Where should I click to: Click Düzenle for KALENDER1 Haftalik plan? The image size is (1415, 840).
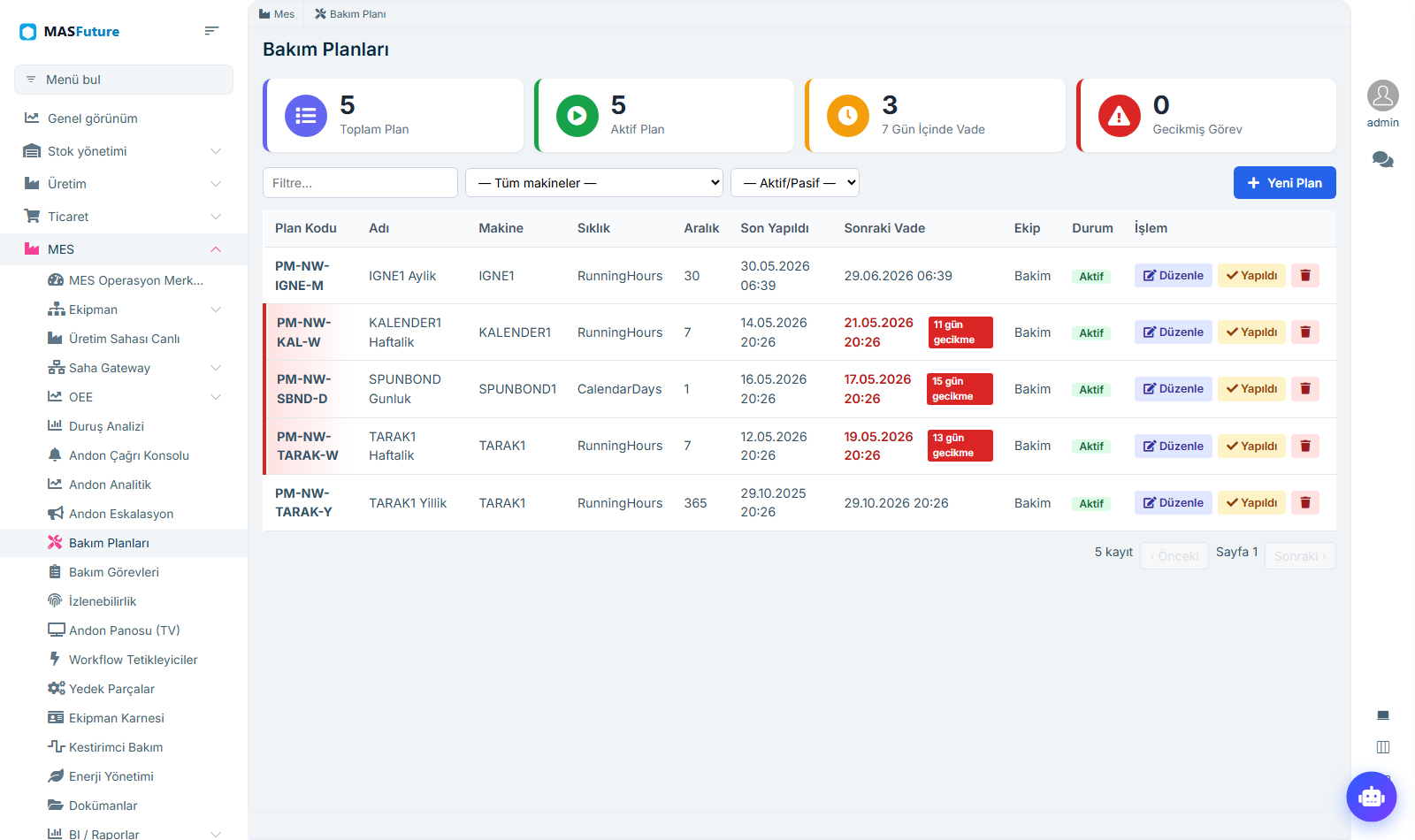point(1174,332)
